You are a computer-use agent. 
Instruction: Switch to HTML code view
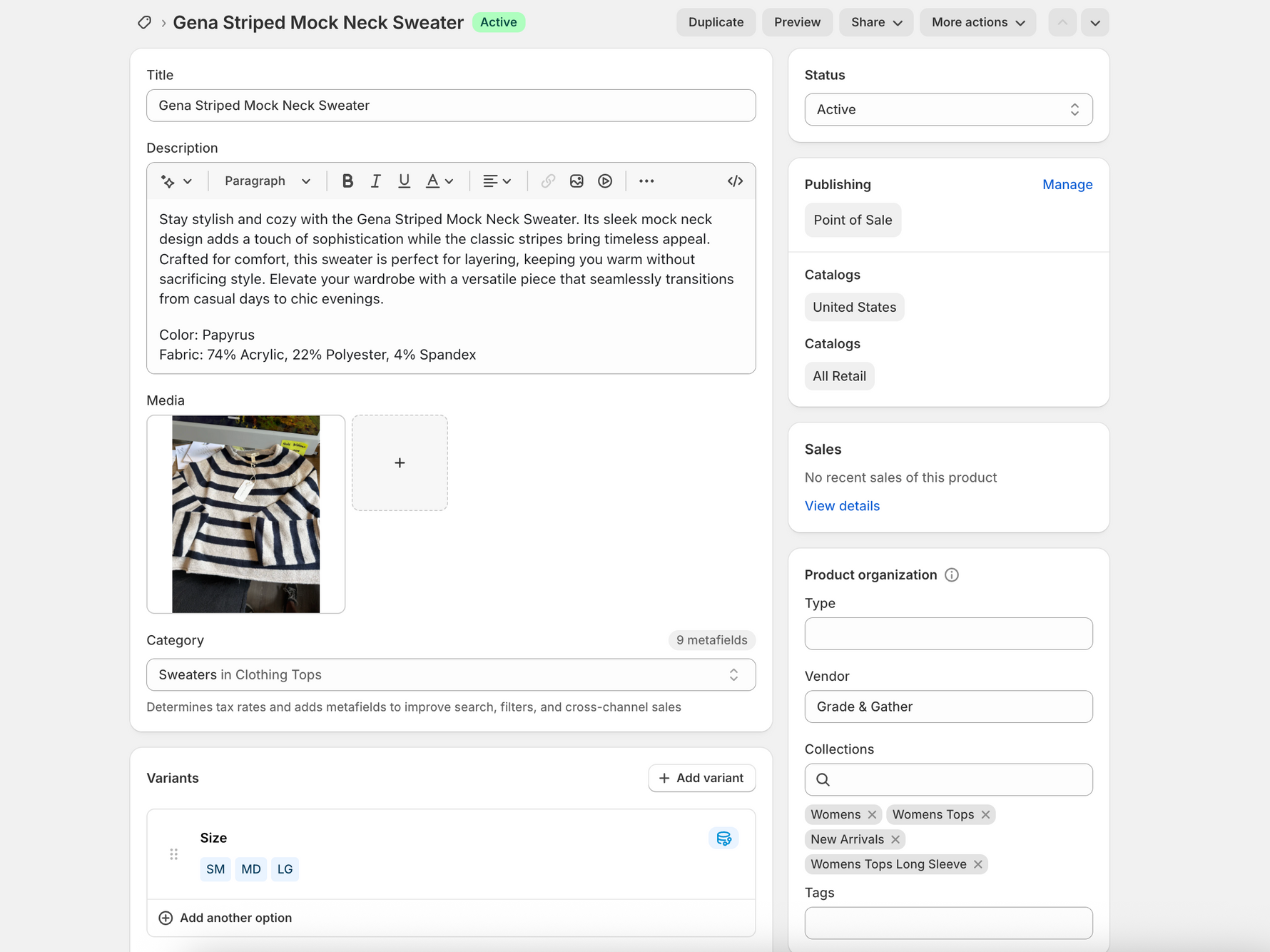pyautogui.click(x=735, y=181)
